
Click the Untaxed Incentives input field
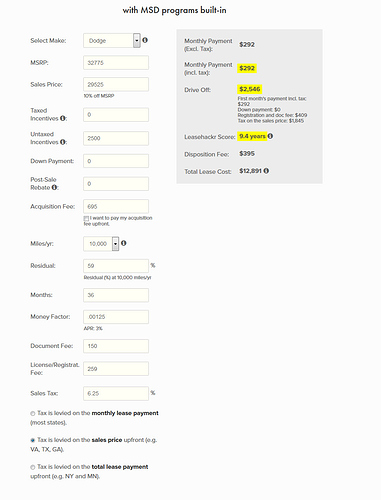click(116, 138)
